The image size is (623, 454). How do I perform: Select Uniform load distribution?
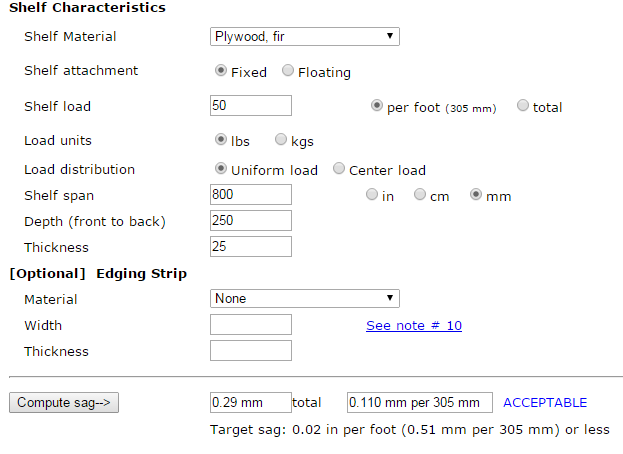(x=221, y=169)
